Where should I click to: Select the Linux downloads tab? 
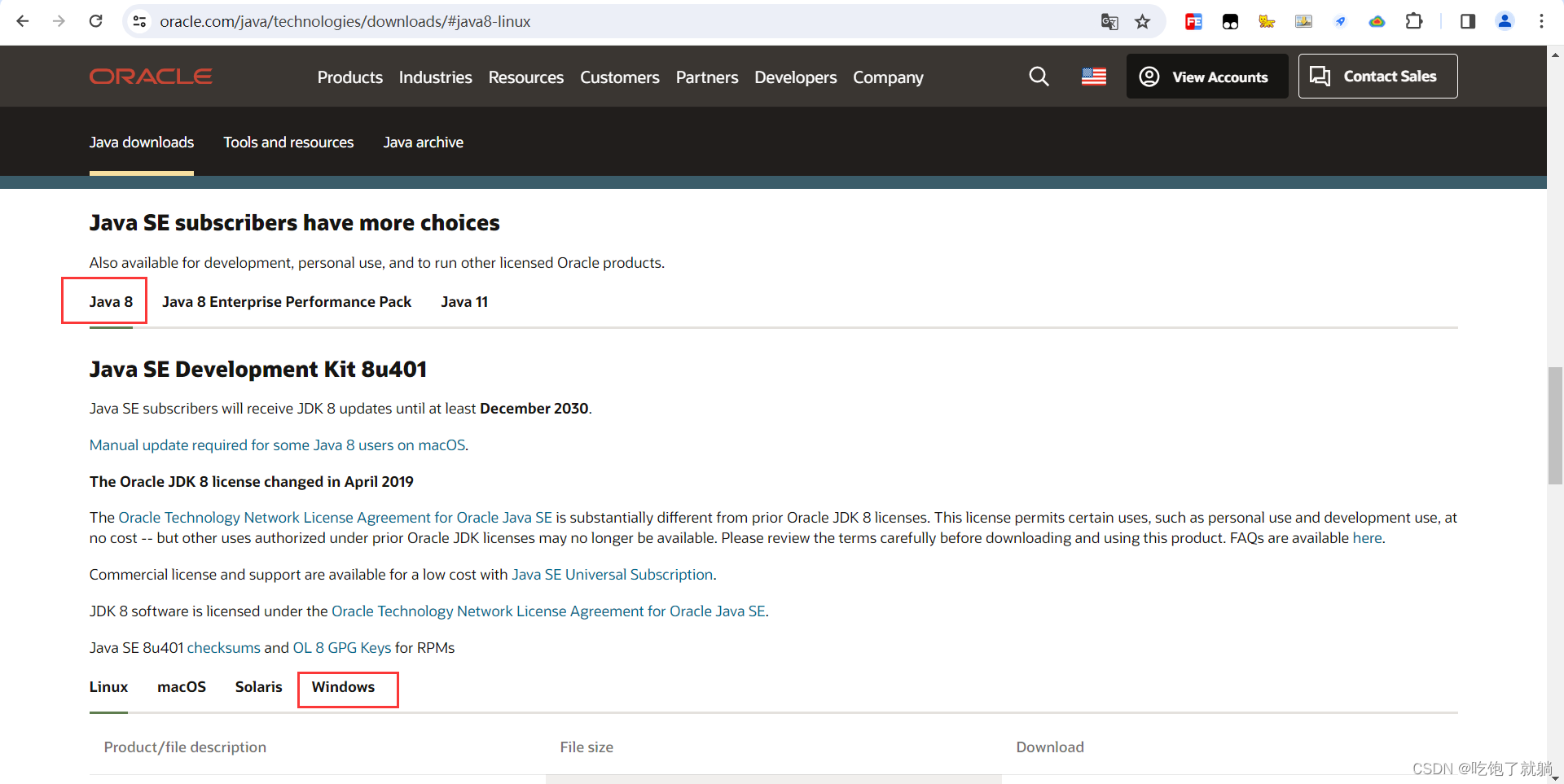click(x=108, y=687)
